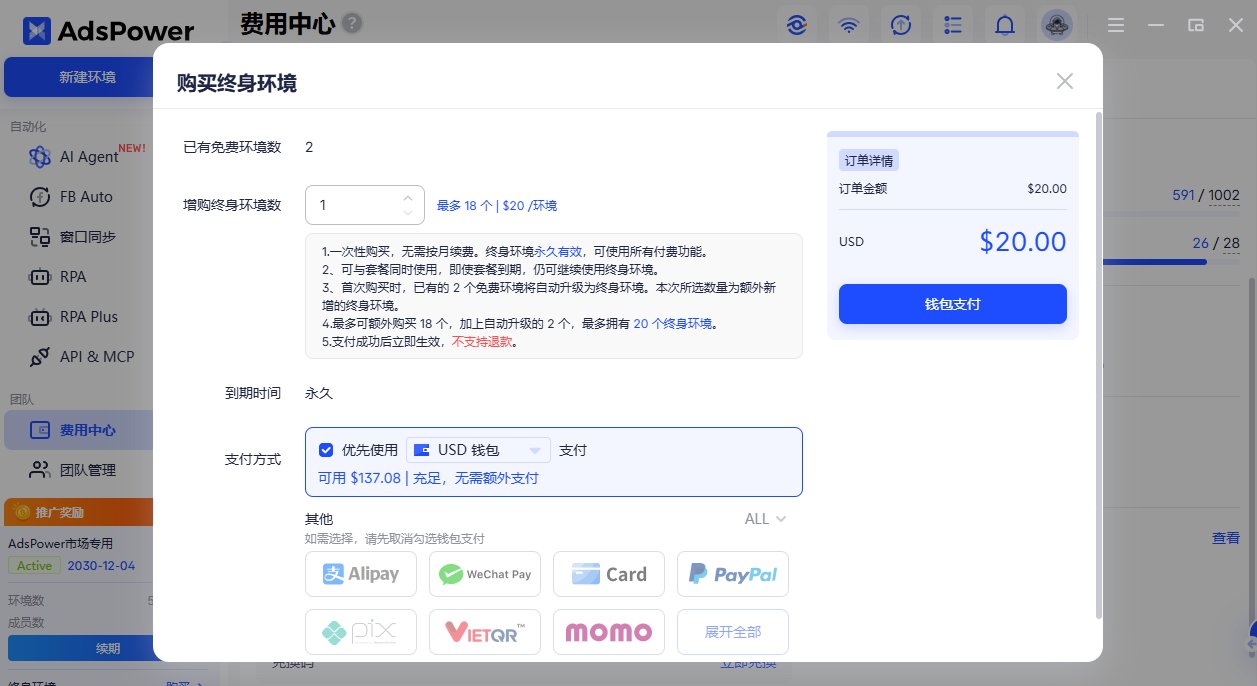
Task: Decrease lifetime environment count with down arrow
Action: tap(408, 213)
